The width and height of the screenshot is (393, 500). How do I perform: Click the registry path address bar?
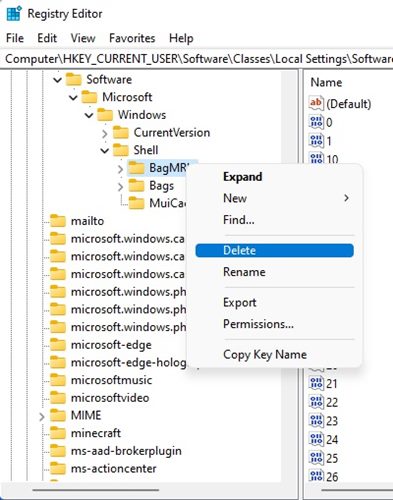(196, 59)
